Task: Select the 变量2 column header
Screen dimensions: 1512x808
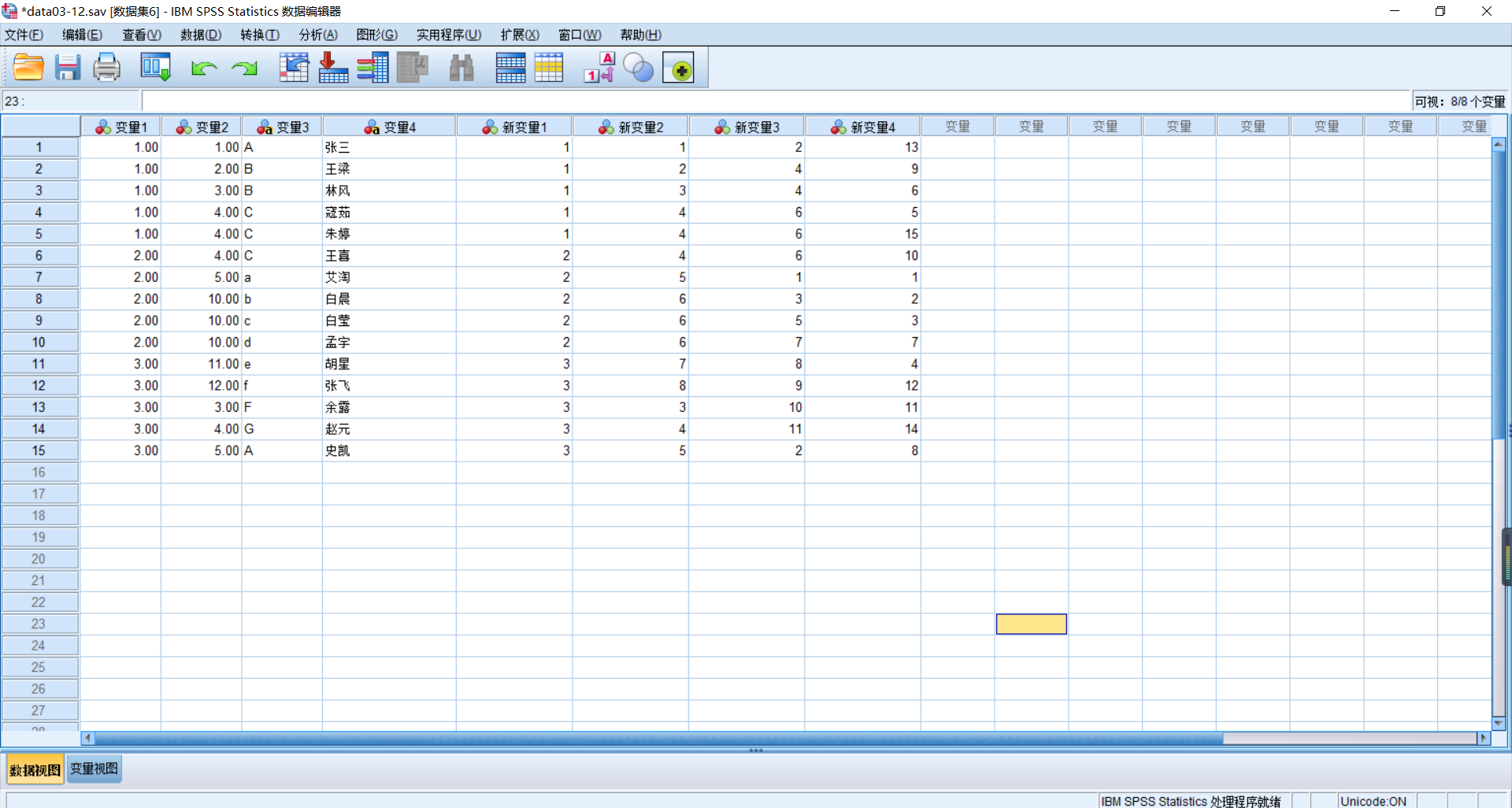Action: coord(202,127)
